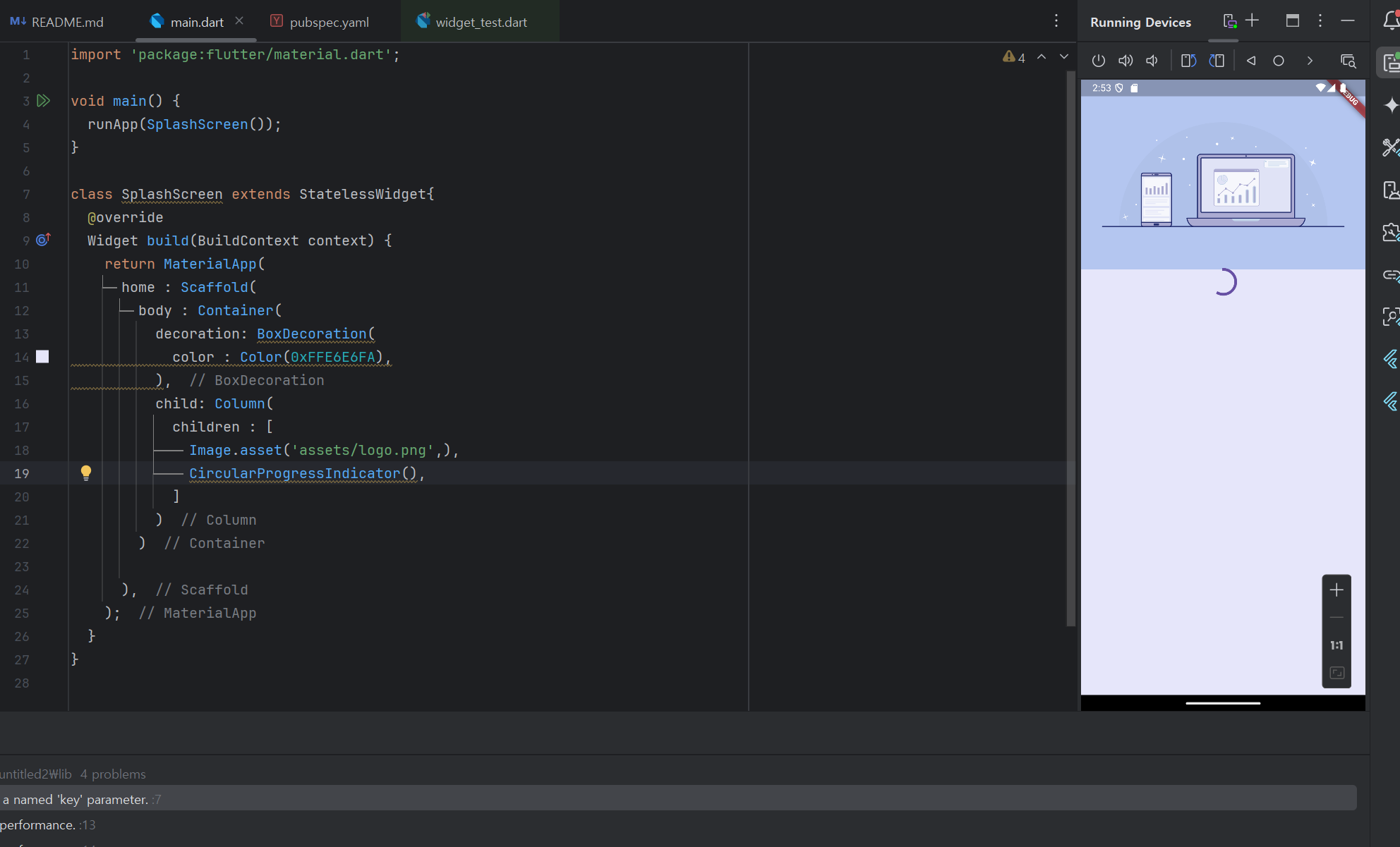Click the lightbulb quick-fix icon on line 19
Viewport: 1400px width, 847px height.
tap(86, 473)
